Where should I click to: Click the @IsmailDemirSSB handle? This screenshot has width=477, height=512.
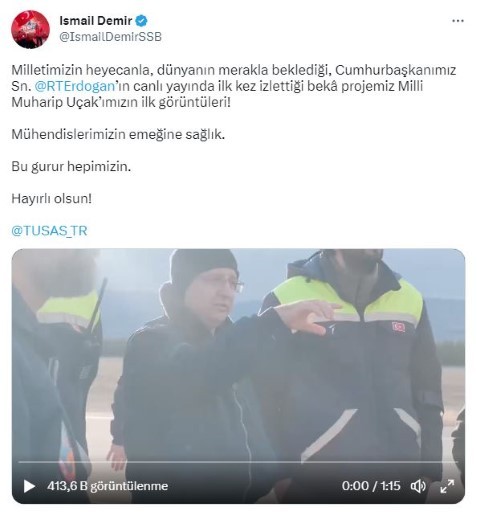click(x=110, y=37)
